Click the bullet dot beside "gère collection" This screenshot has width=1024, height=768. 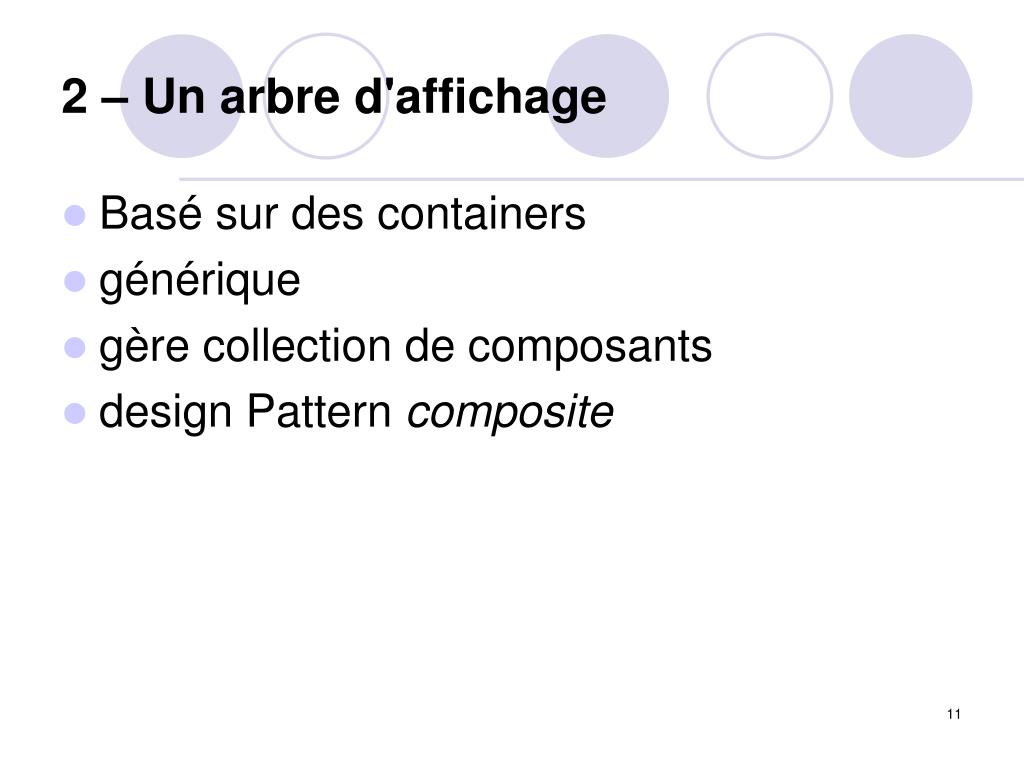(x=75, y=347)
